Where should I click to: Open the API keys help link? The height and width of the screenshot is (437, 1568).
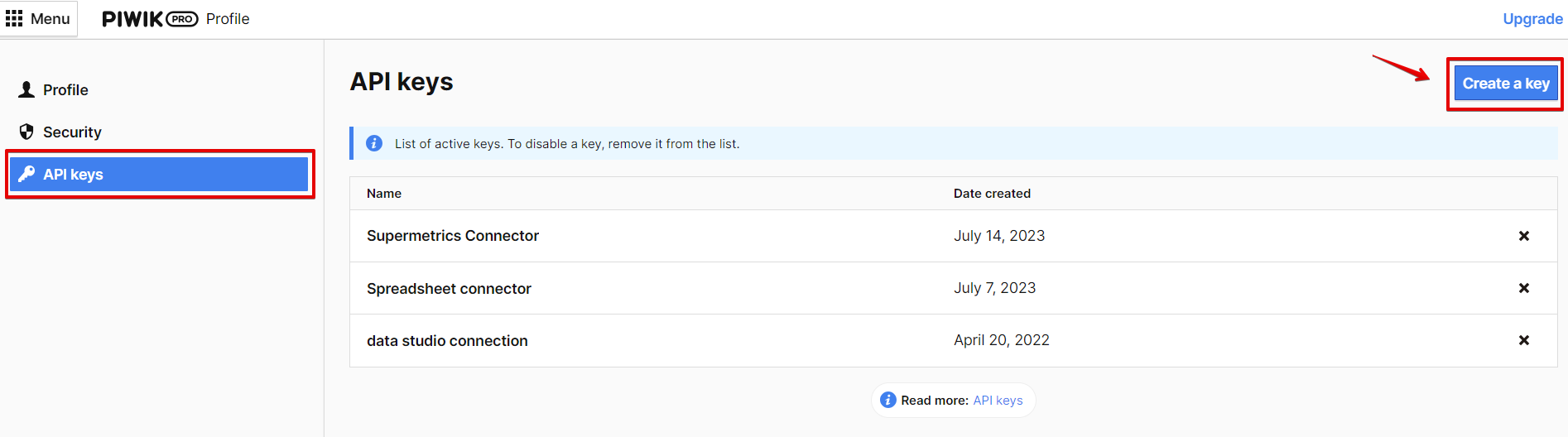(998, 401)
